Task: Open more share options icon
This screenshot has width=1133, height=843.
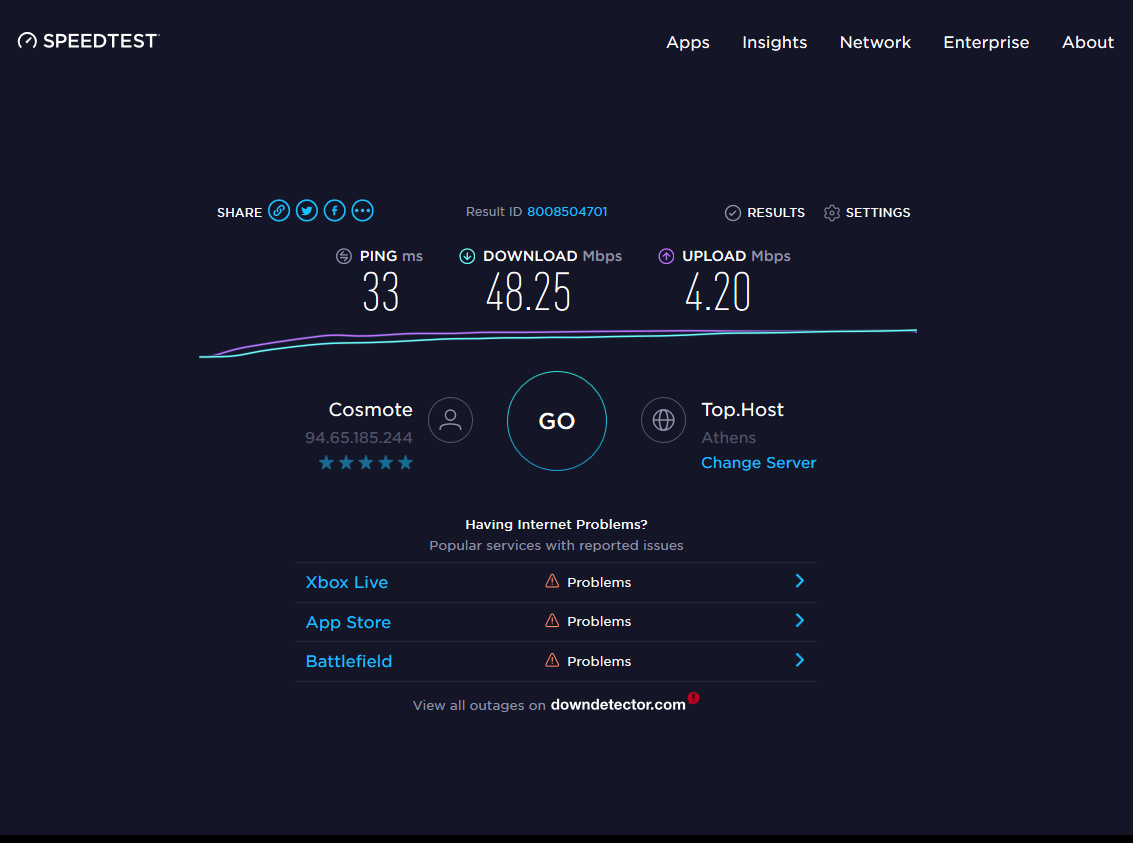Action: (363, 211)
